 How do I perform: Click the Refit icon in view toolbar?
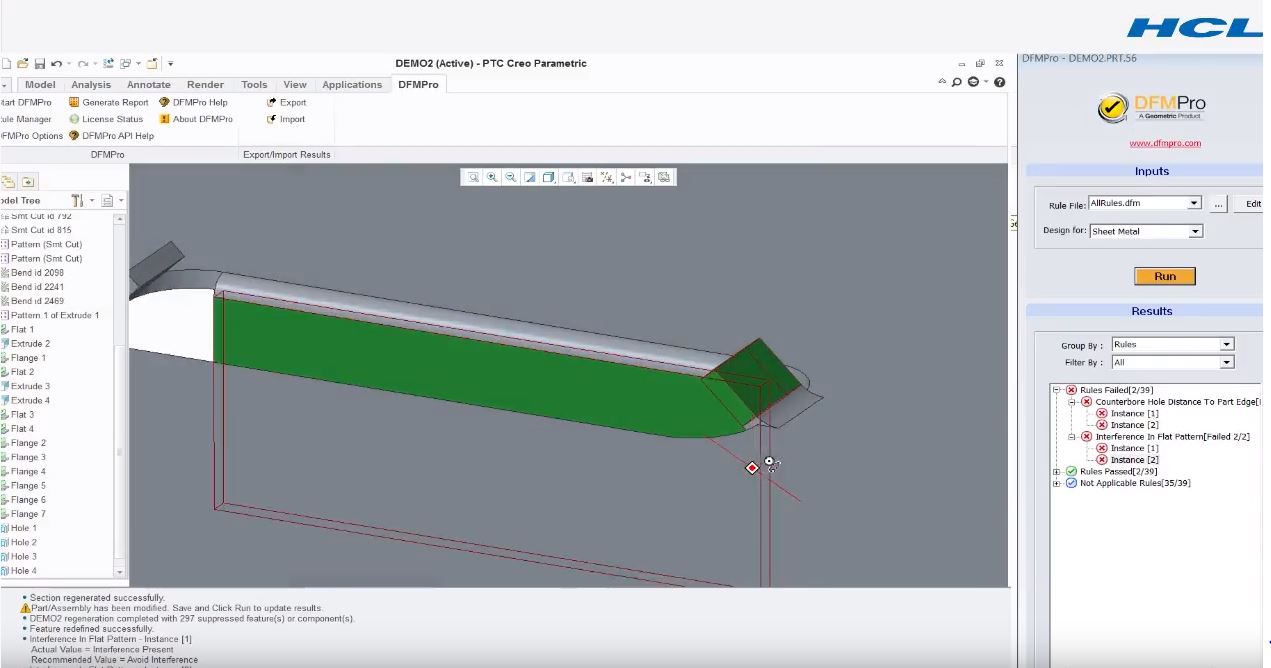pos(473,177)
